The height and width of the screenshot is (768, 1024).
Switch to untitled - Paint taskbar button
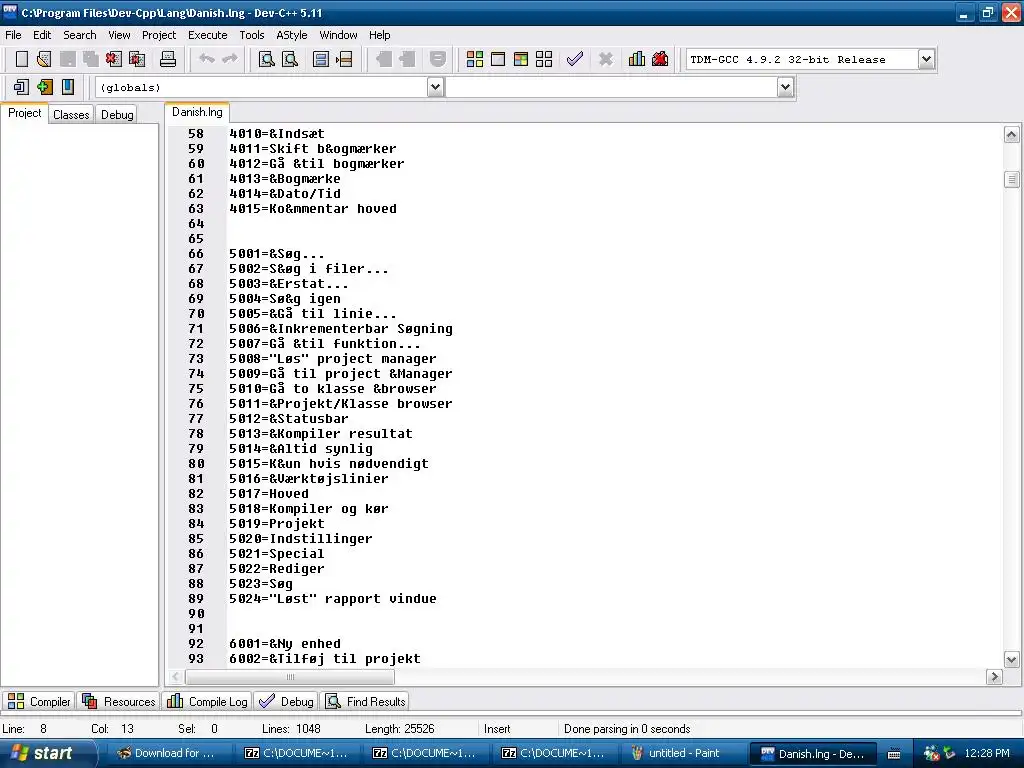(x=682, y=753)
